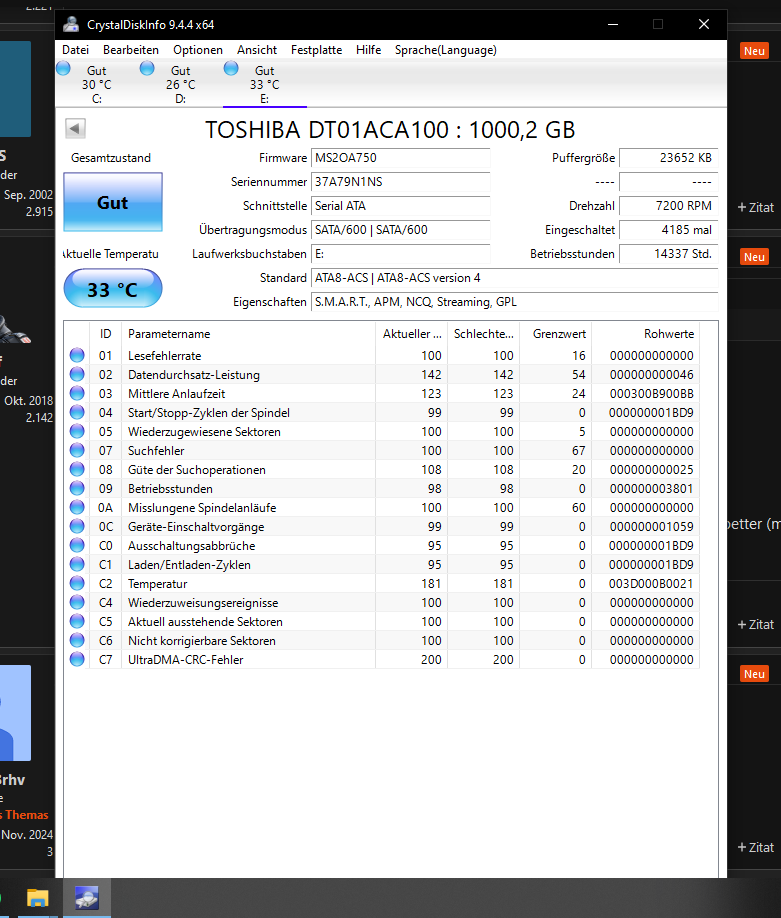The height and width of the screenshot is (918, 781).
Task: Click status orb for Datendurchsatz-Leistung row
Action: tap(77, 374)
